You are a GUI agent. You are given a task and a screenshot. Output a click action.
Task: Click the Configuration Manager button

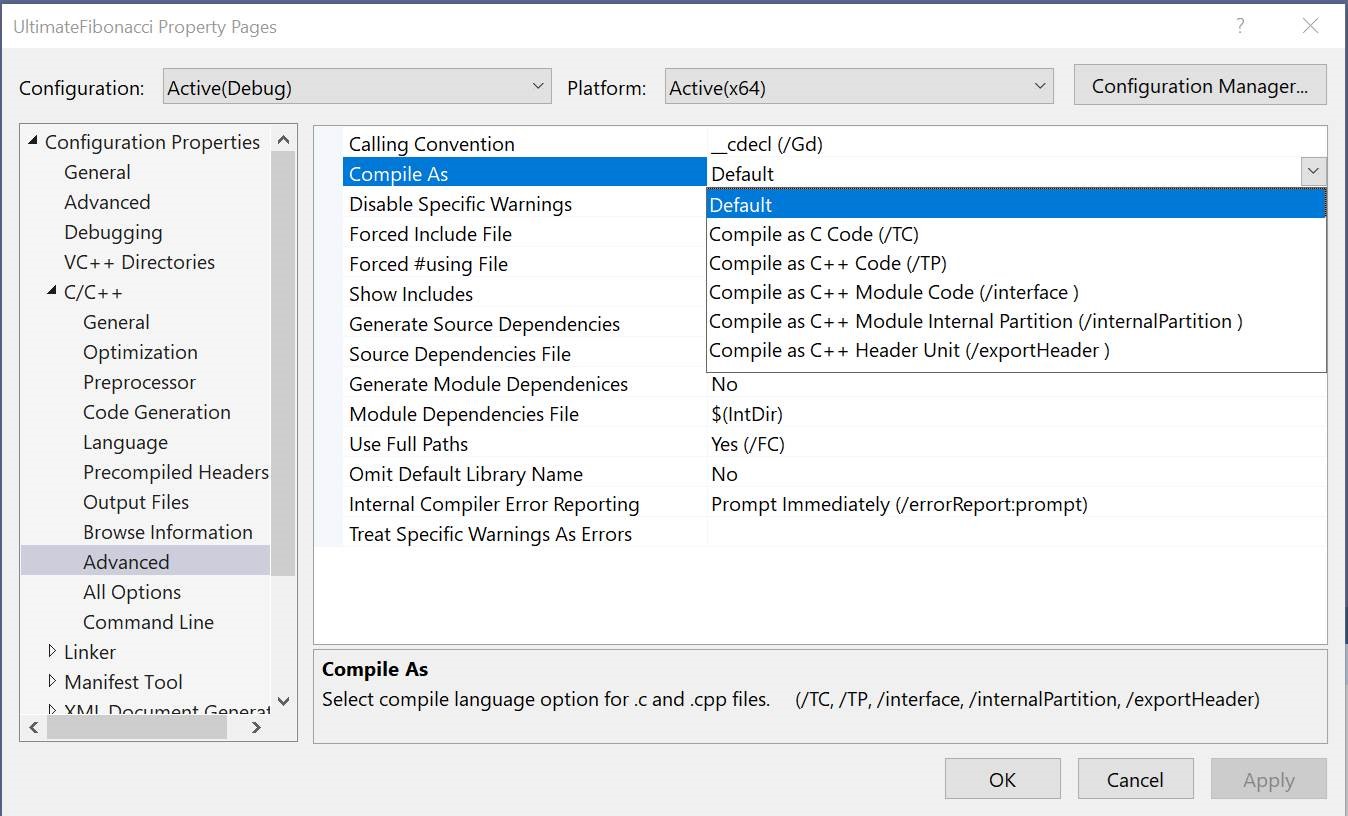point(1199,85)
